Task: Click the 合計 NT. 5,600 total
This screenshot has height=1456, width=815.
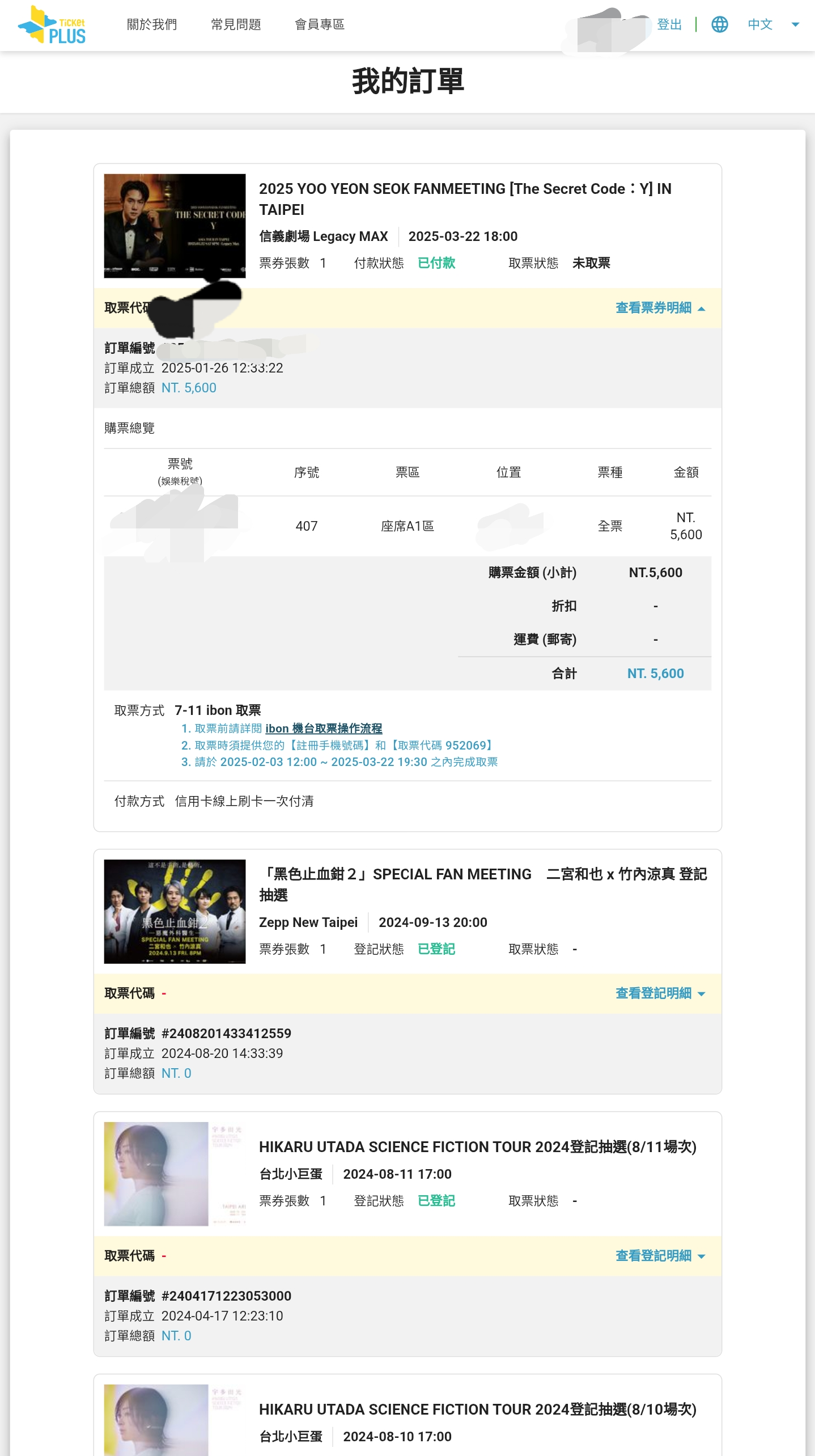Action: (x=655, y=674)
